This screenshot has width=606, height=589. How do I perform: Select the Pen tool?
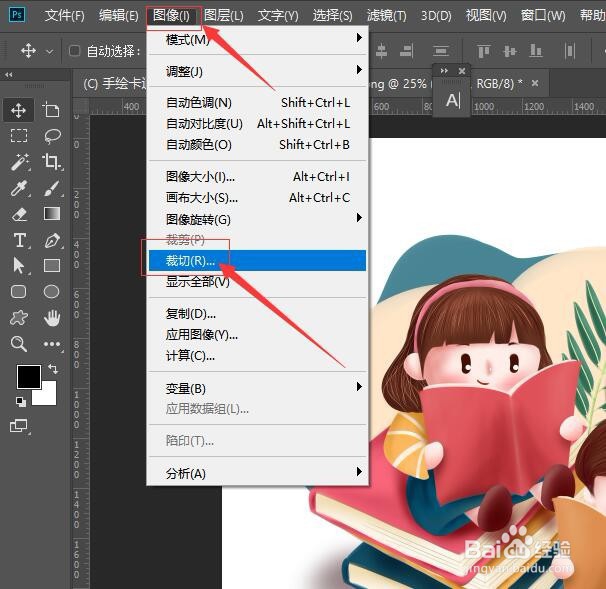pos(52,240)
